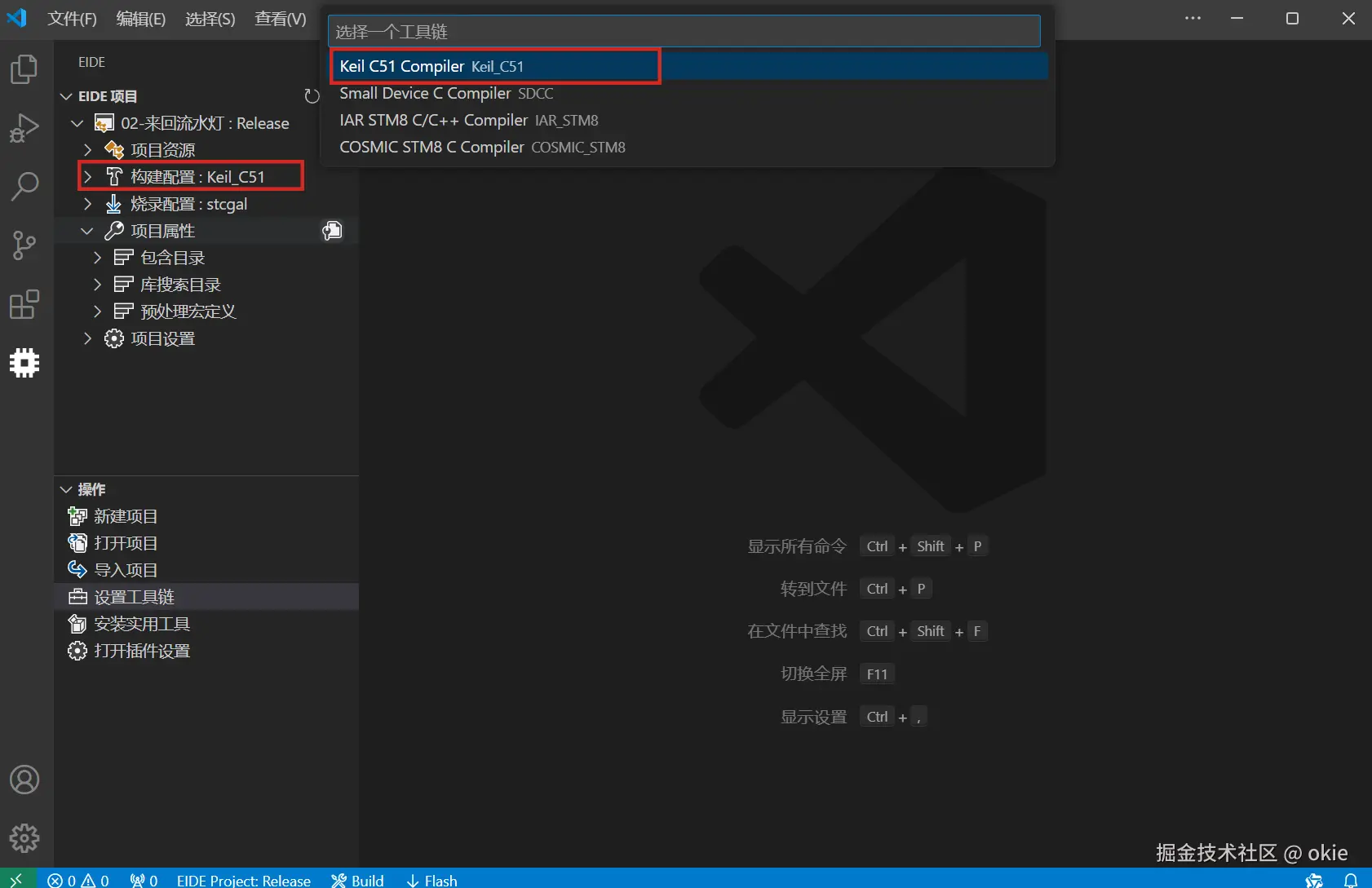Choose IAR STM8 C/C++ Compiler

pos(688,120)
